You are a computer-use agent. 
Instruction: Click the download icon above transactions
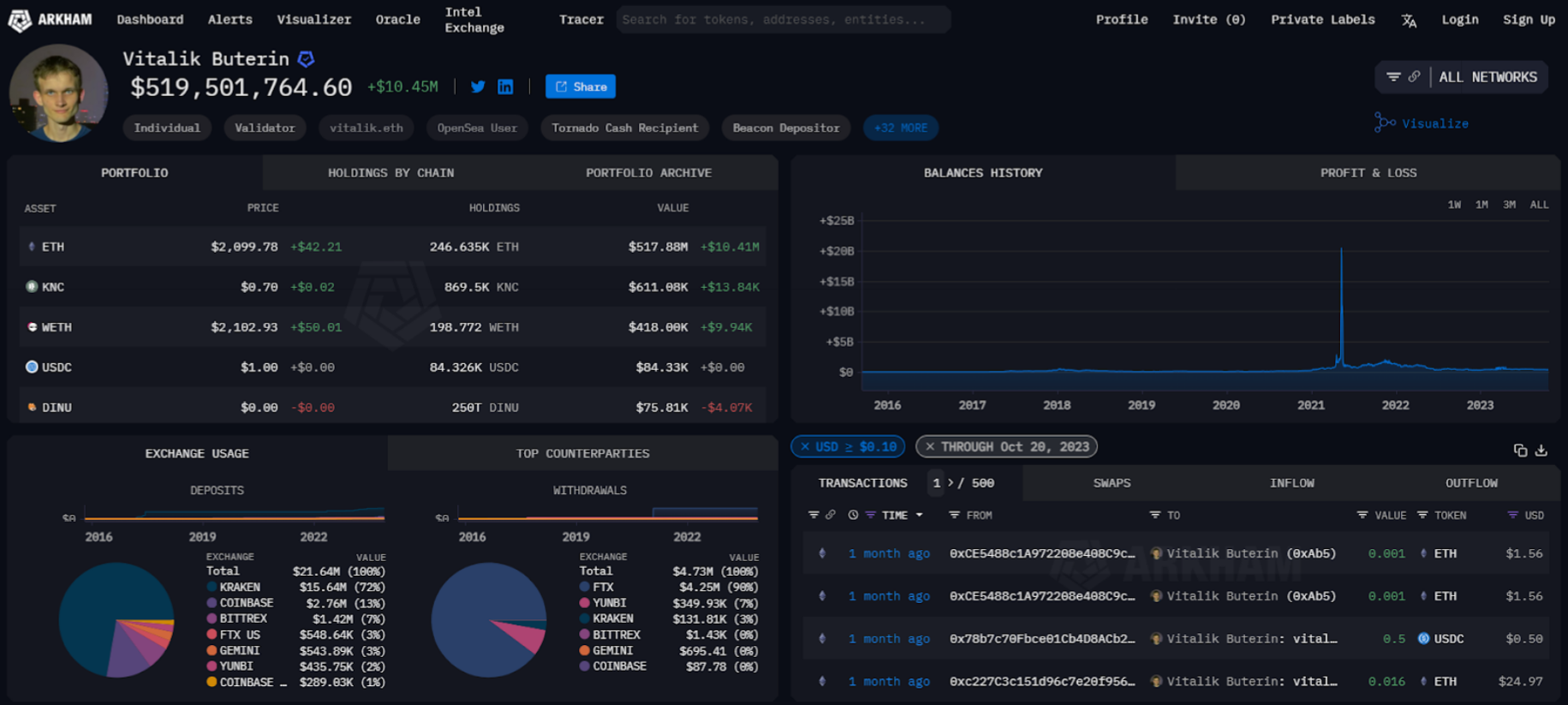[x=1541, y=450]
